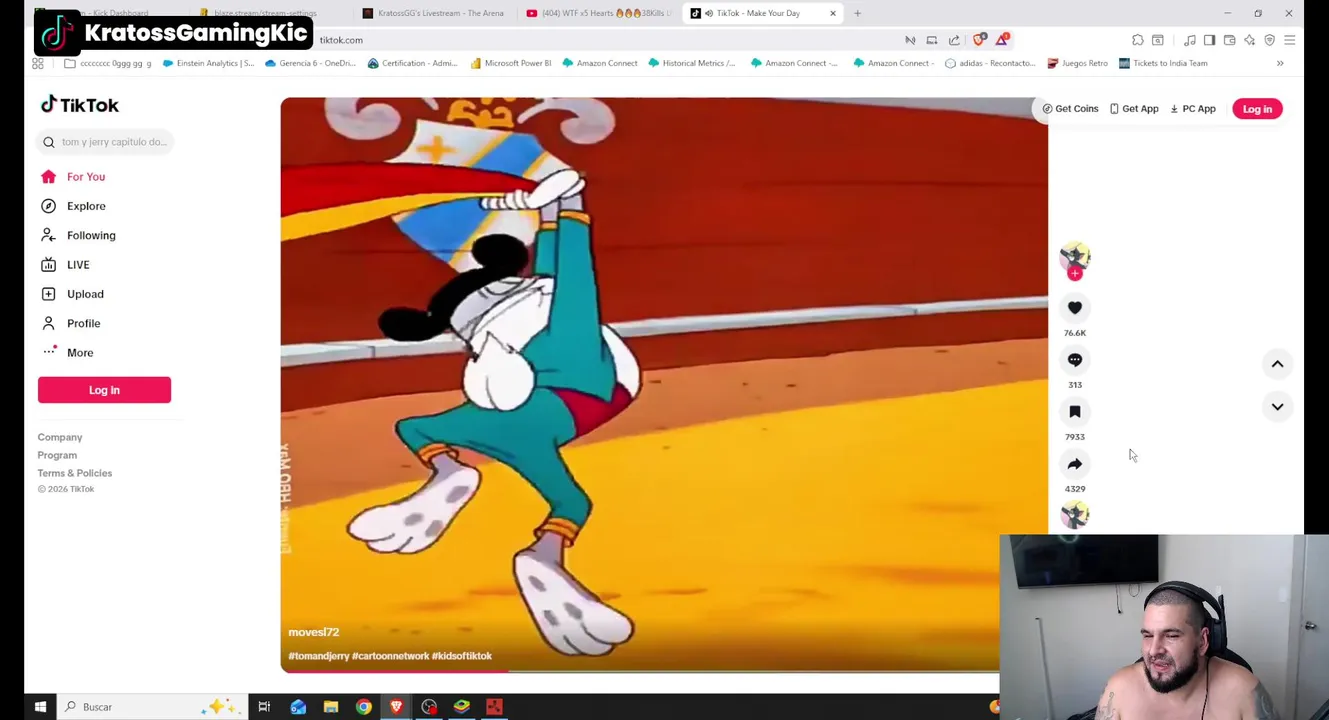Seek on the video progress bar

640,671
